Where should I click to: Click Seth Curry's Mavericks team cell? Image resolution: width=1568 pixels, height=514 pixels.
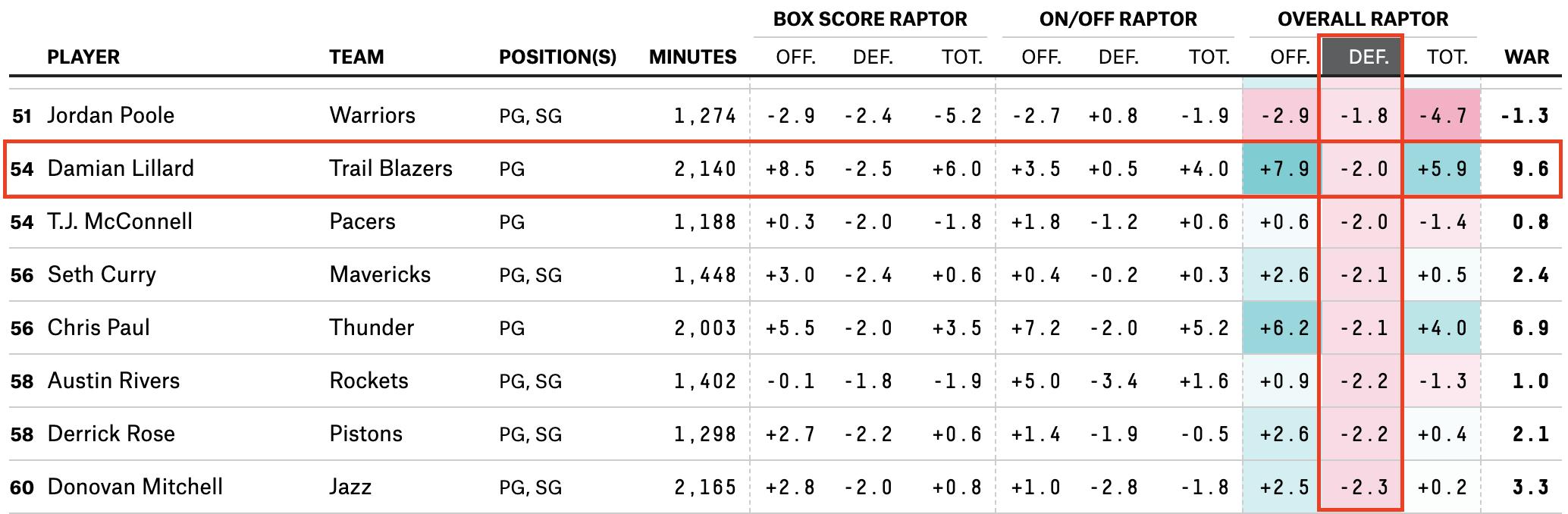click(x=380, y=274)
